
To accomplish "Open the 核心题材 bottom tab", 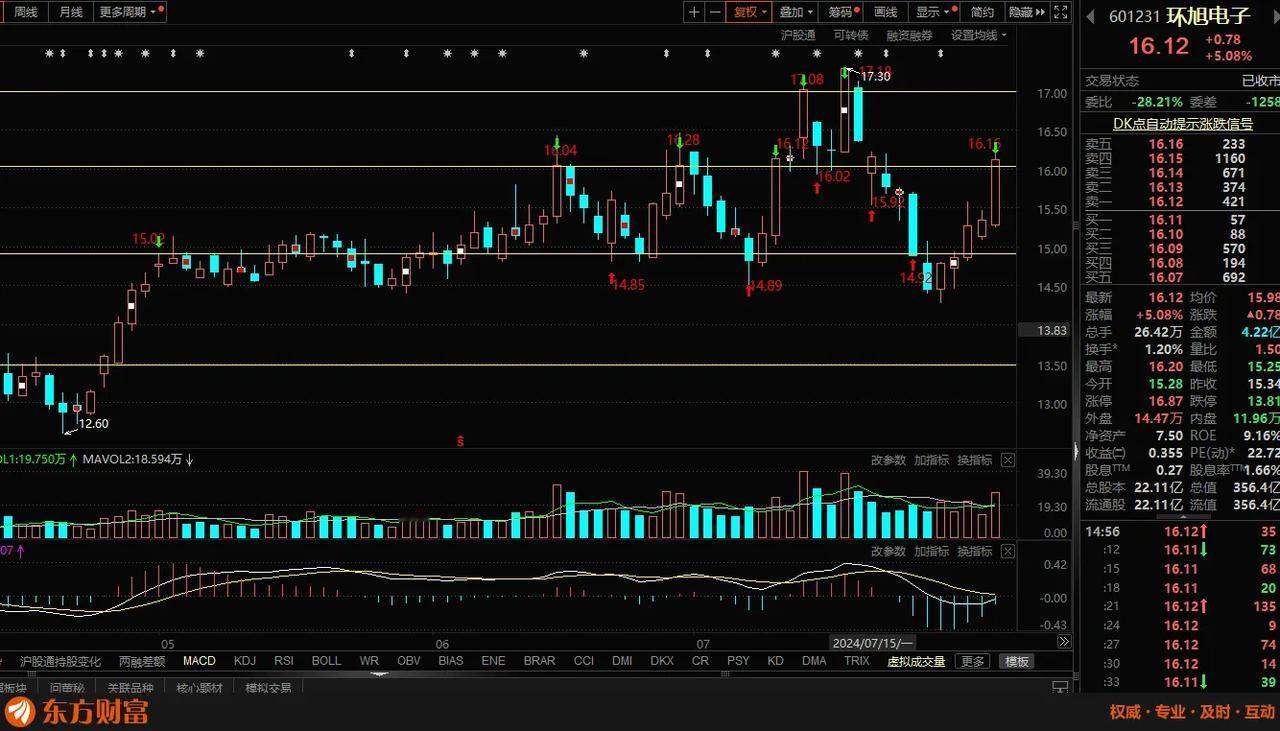I will (199, 687).
